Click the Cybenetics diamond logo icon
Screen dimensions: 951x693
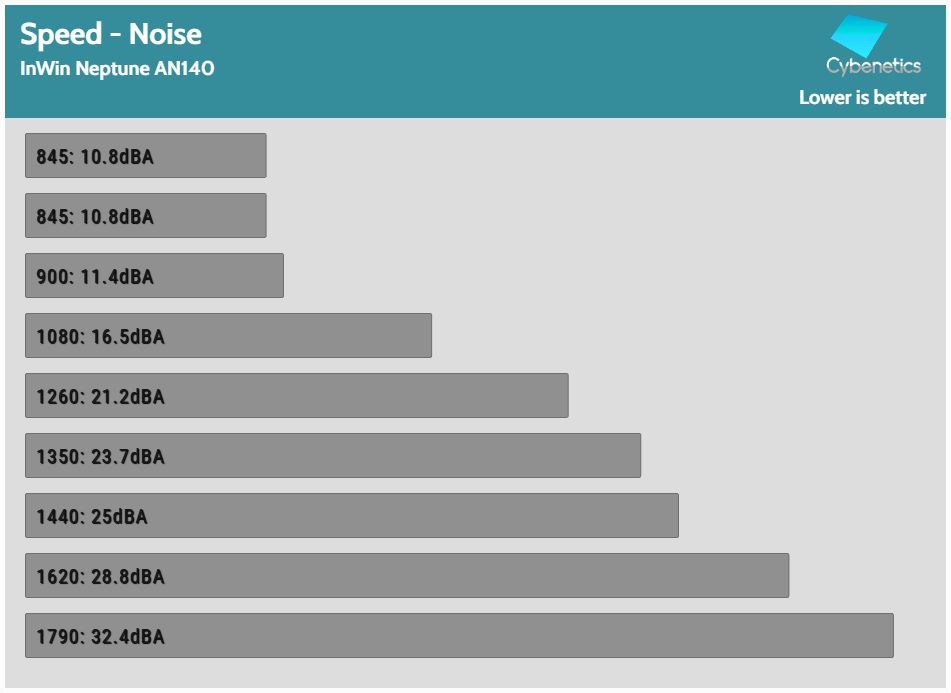[x=859, y=36]
